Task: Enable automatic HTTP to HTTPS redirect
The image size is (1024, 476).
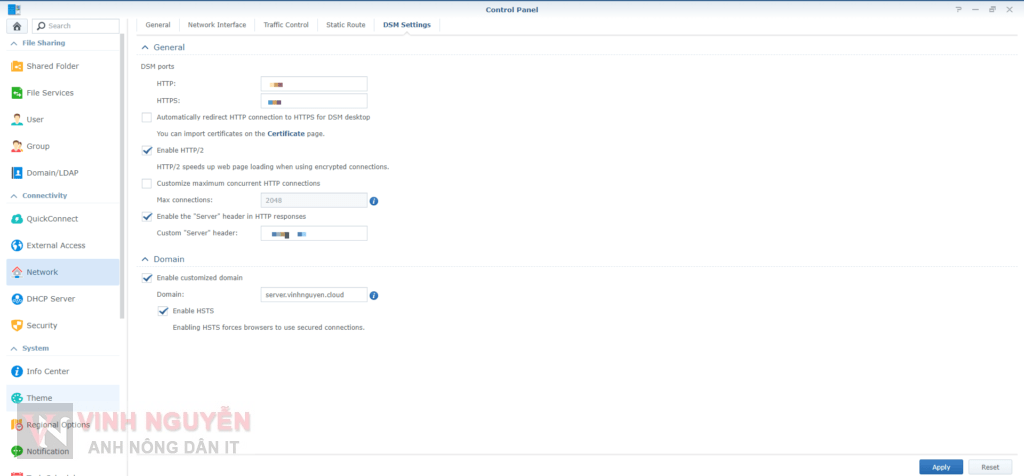Action: coord(147,117)
